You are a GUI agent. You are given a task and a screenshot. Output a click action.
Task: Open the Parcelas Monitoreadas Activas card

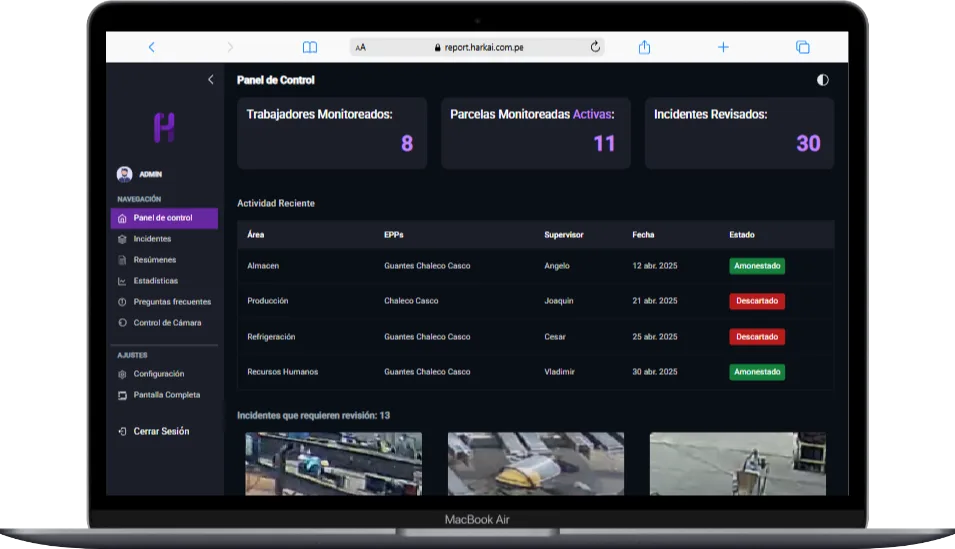pyautogui.click(x=536, y=133)
